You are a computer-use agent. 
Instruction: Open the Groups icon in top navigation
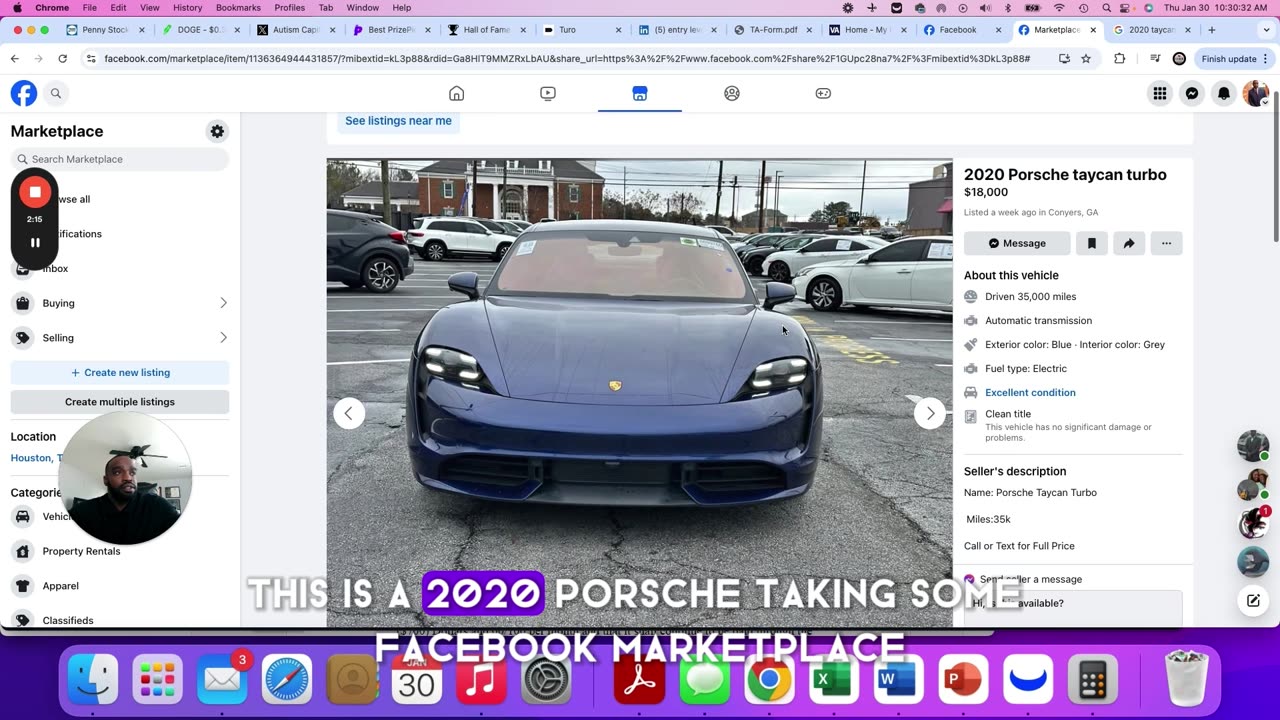click(732, 93)
